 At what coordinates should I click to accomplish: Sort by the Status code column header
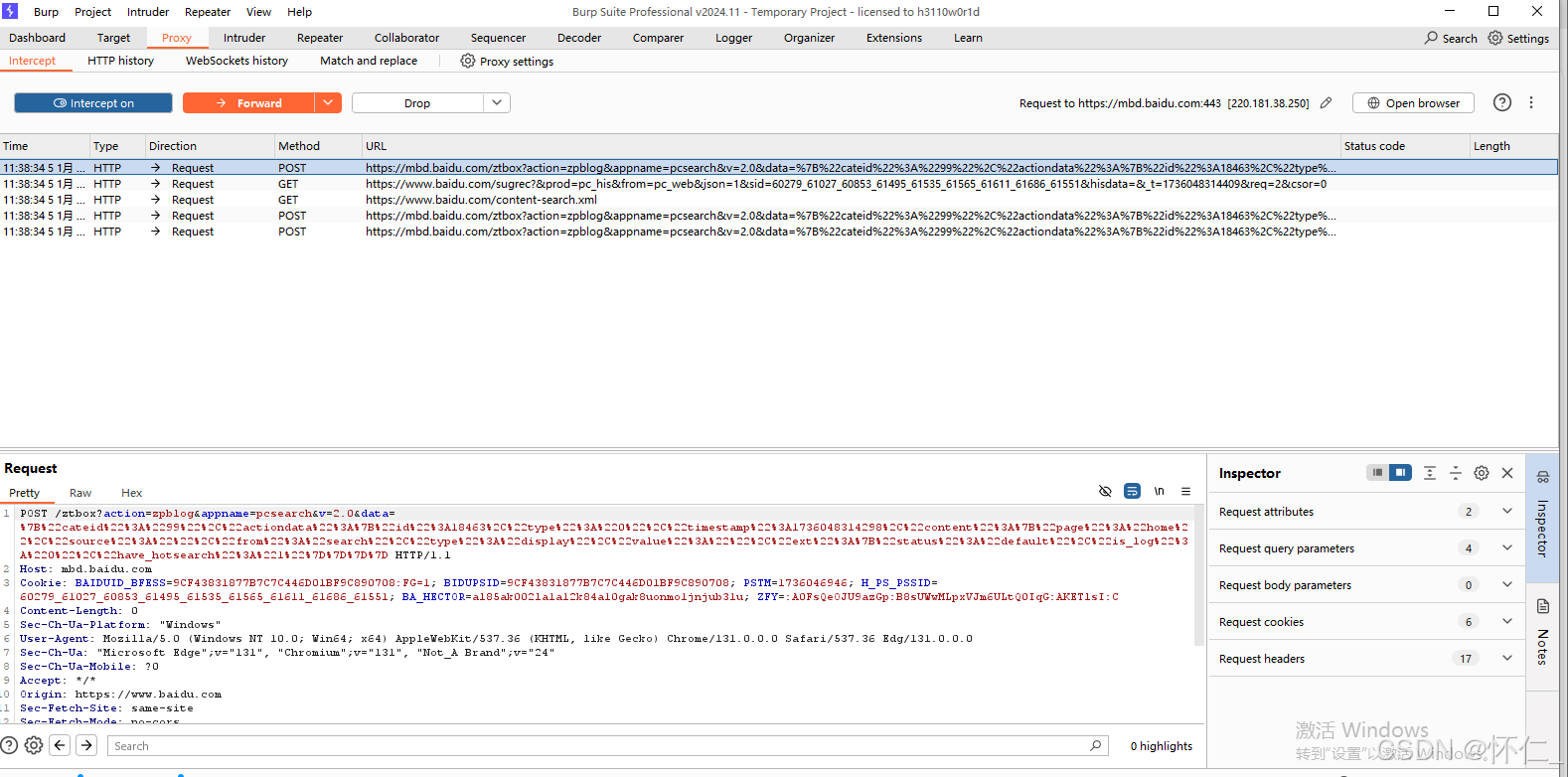1404,145
